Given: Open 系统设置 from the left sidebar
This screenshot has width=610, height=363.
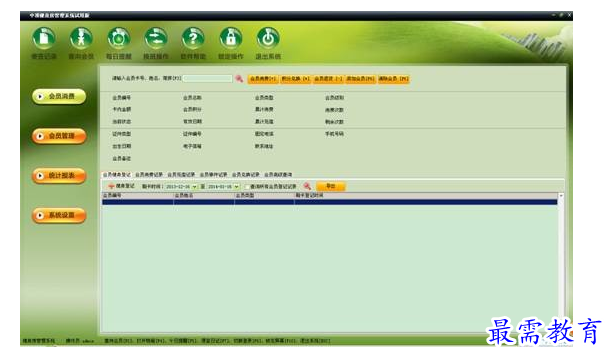Looking at the screenshot, I should pyautogui.click(x=59, y=215).
